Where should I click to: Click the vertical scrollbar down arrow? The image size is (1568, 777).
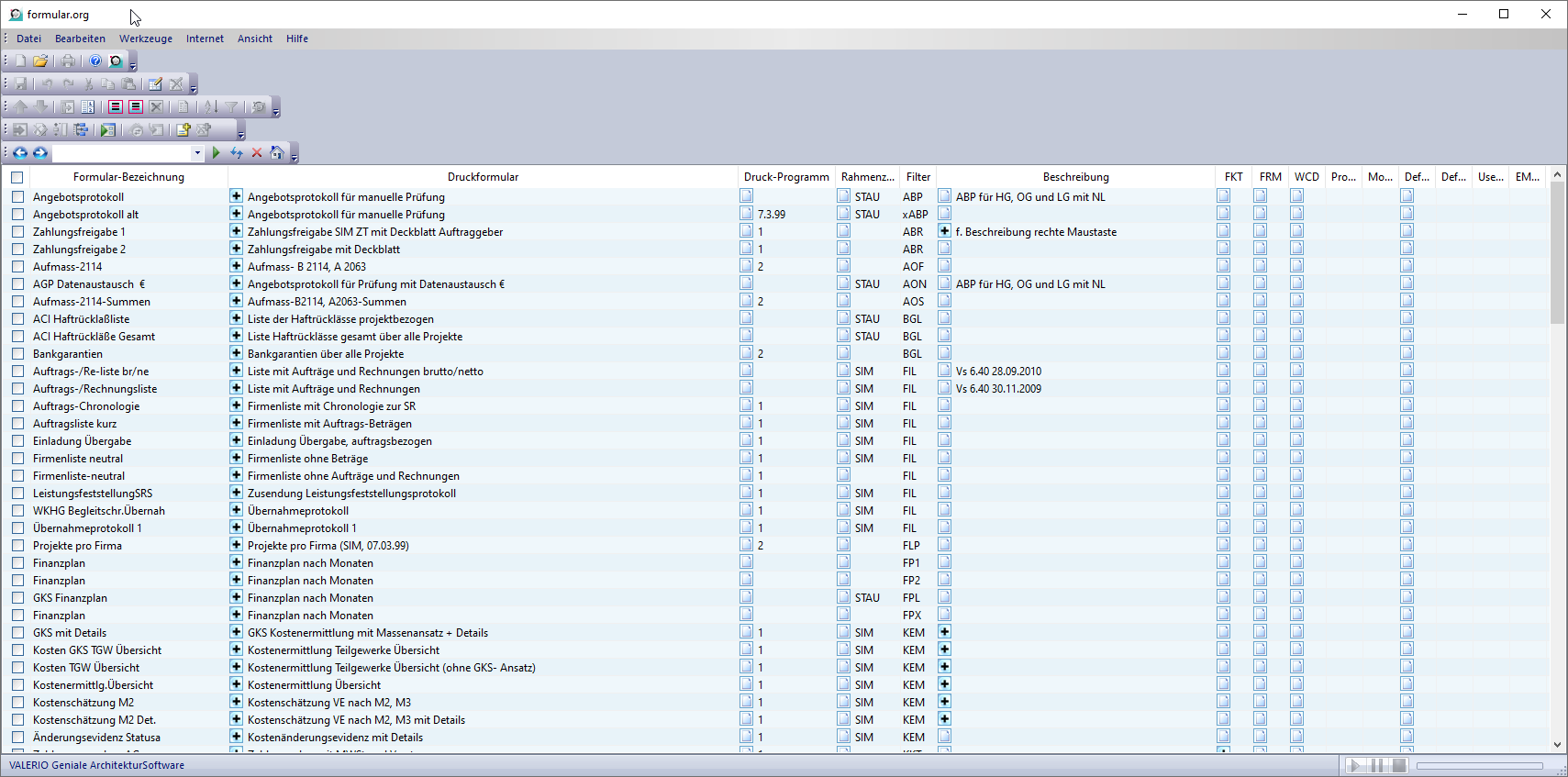tap(1557, 745)
